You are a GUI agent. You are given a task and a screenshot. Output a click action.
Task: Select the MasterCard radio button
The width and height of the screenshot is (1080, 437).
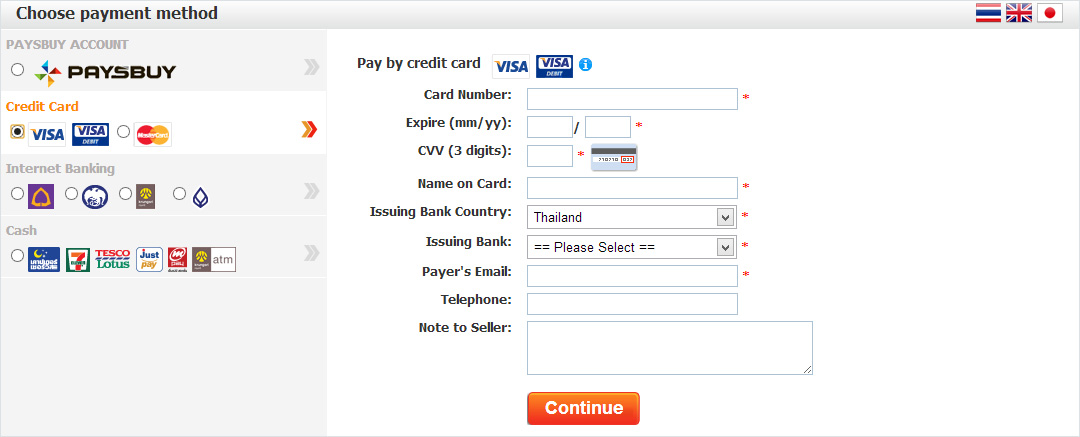123,131
